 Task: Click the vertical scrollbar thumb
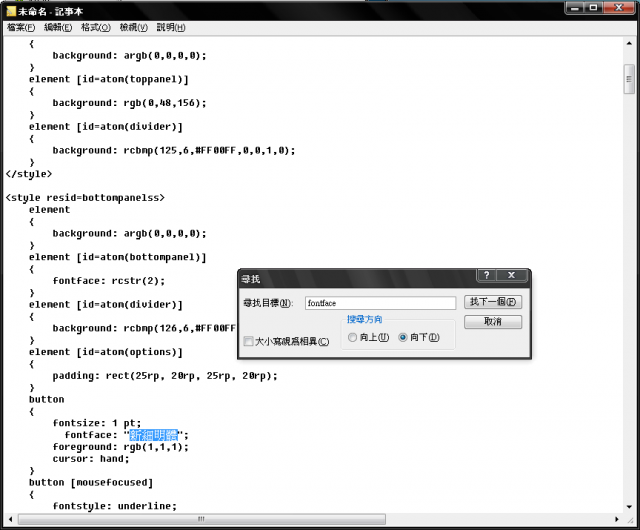(629, 79)
